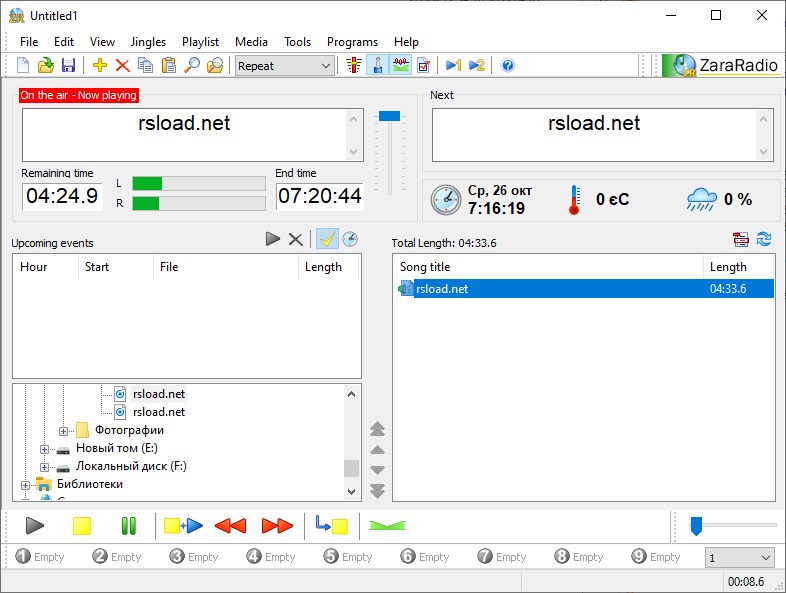The width and height of the screenshot is (786, 593).
Task: Click the playlist Length column header
Action: point(738,267)
